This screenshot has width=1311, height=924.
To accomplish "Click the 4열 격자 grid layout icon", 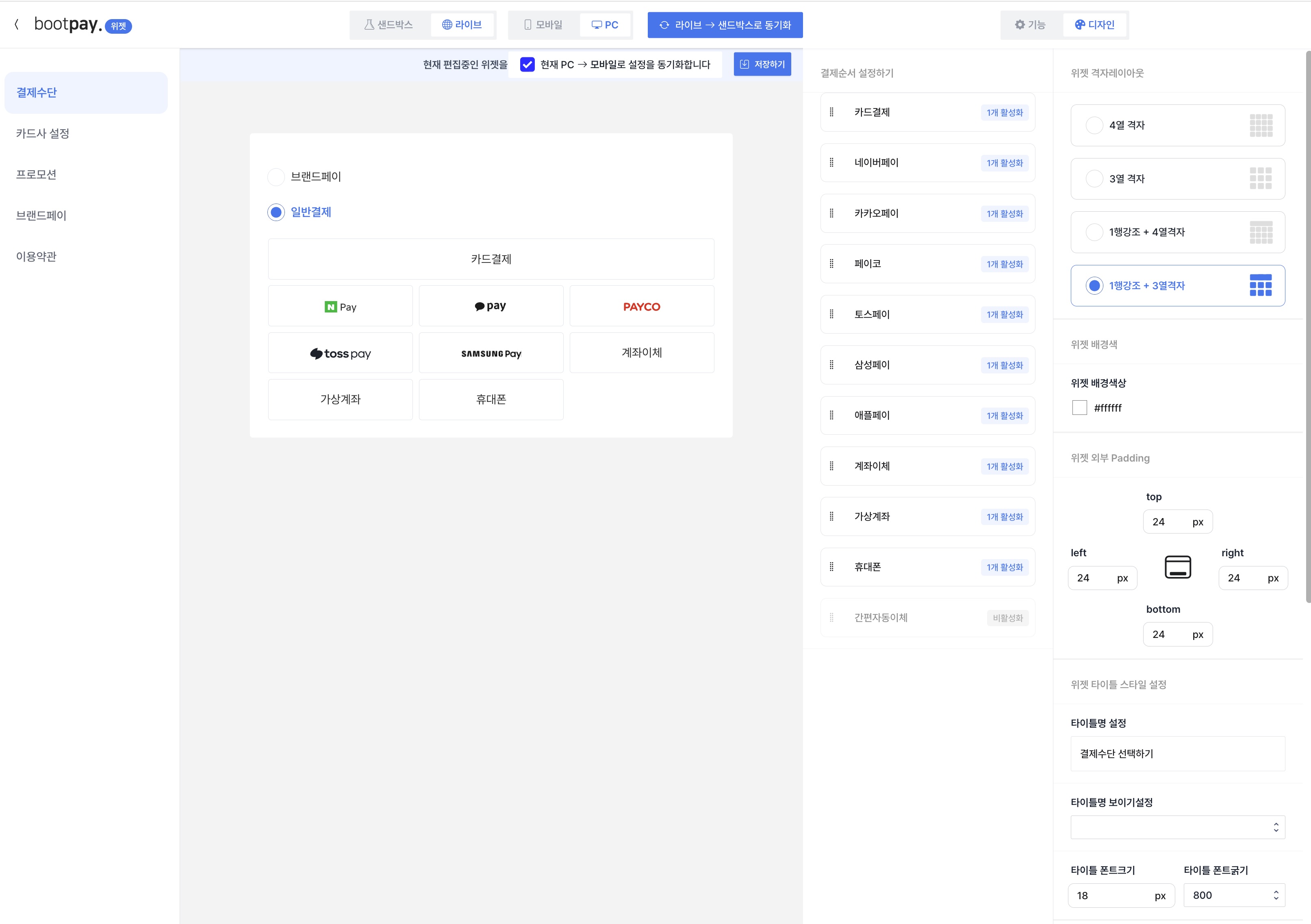I will point(1261,125).
